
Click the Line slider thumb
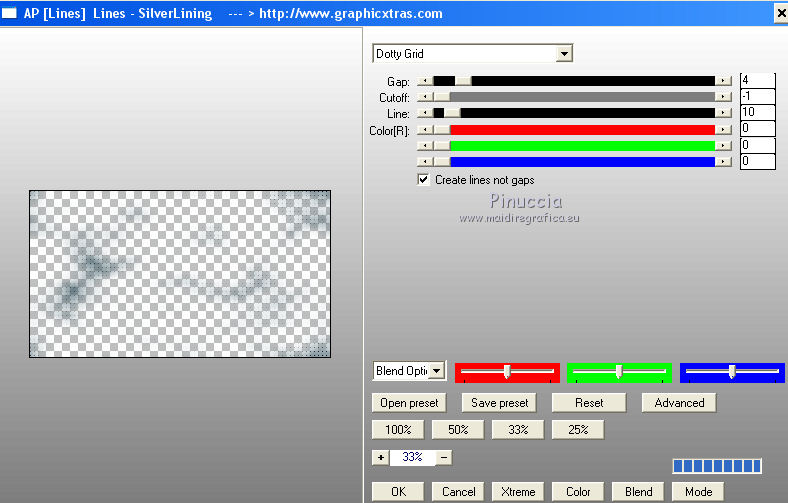[452, 113]
